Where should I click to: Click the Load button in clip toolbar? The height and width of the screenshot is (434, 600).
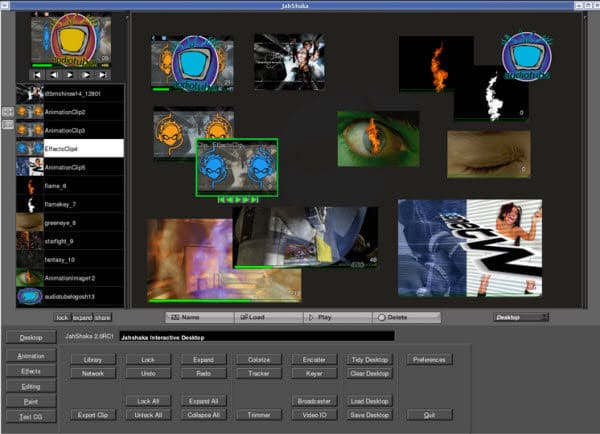(x=269, y=317)
